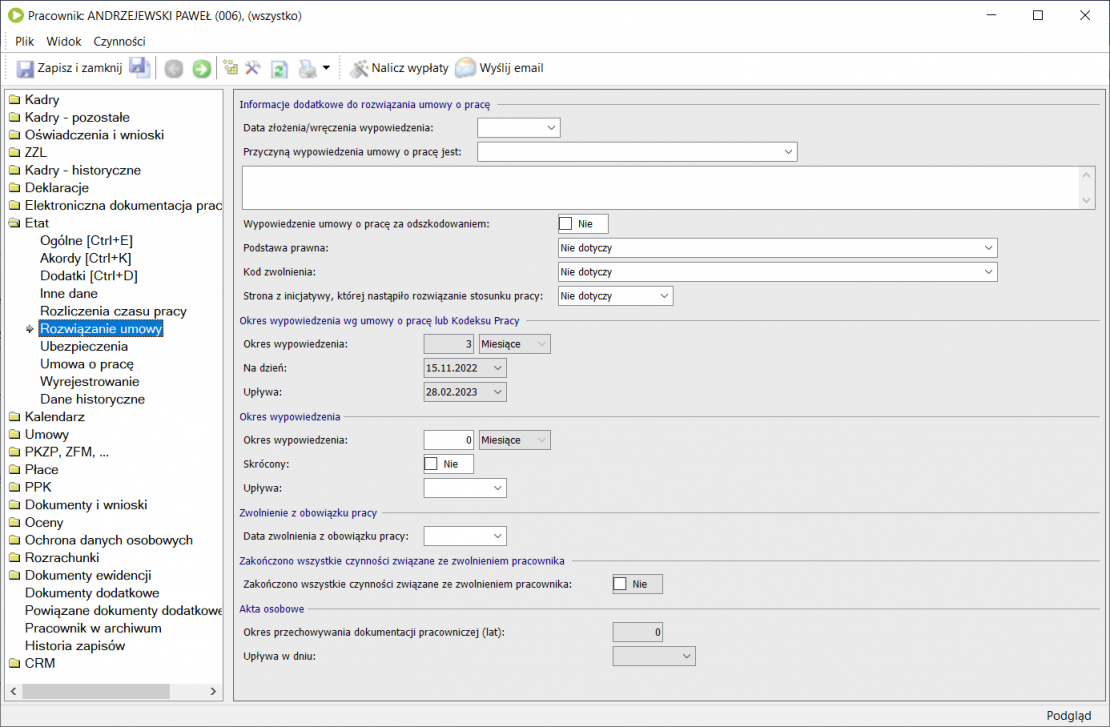Viewport: 1110px width, 727px height.
Task: Toggle the 'Skrócony' checkbox
Action: (432, 464)
